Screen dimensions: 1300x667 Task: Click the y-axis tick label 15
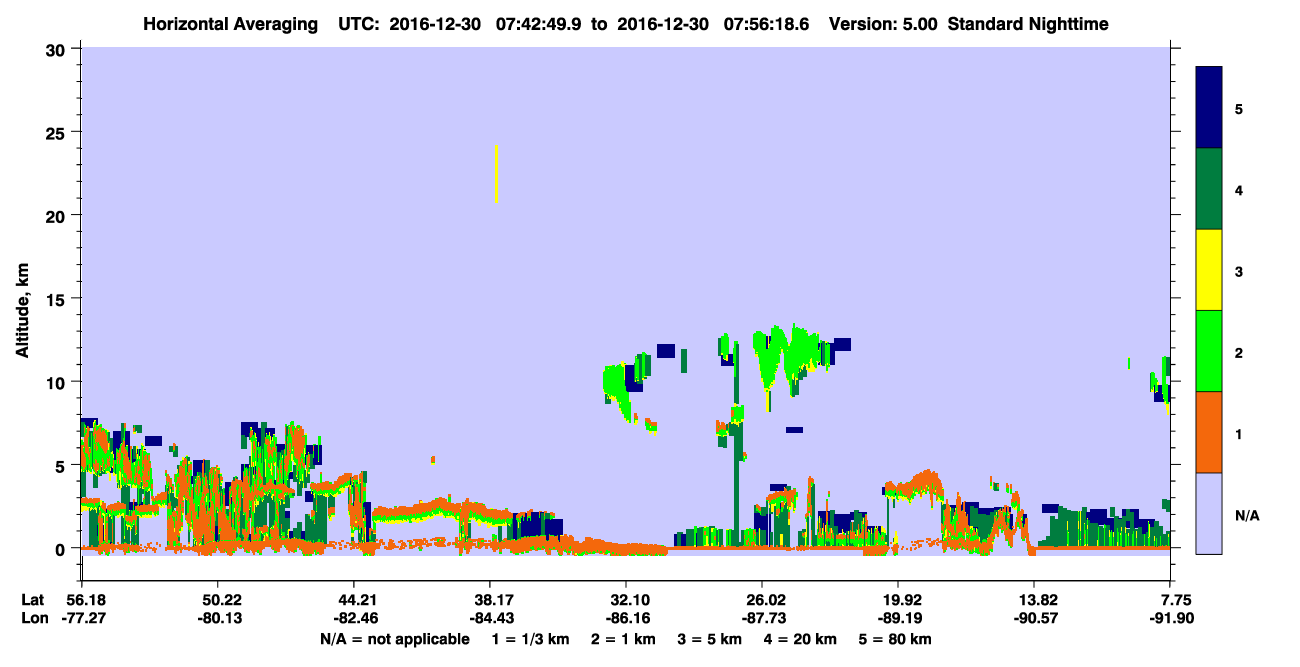[58, 299]
